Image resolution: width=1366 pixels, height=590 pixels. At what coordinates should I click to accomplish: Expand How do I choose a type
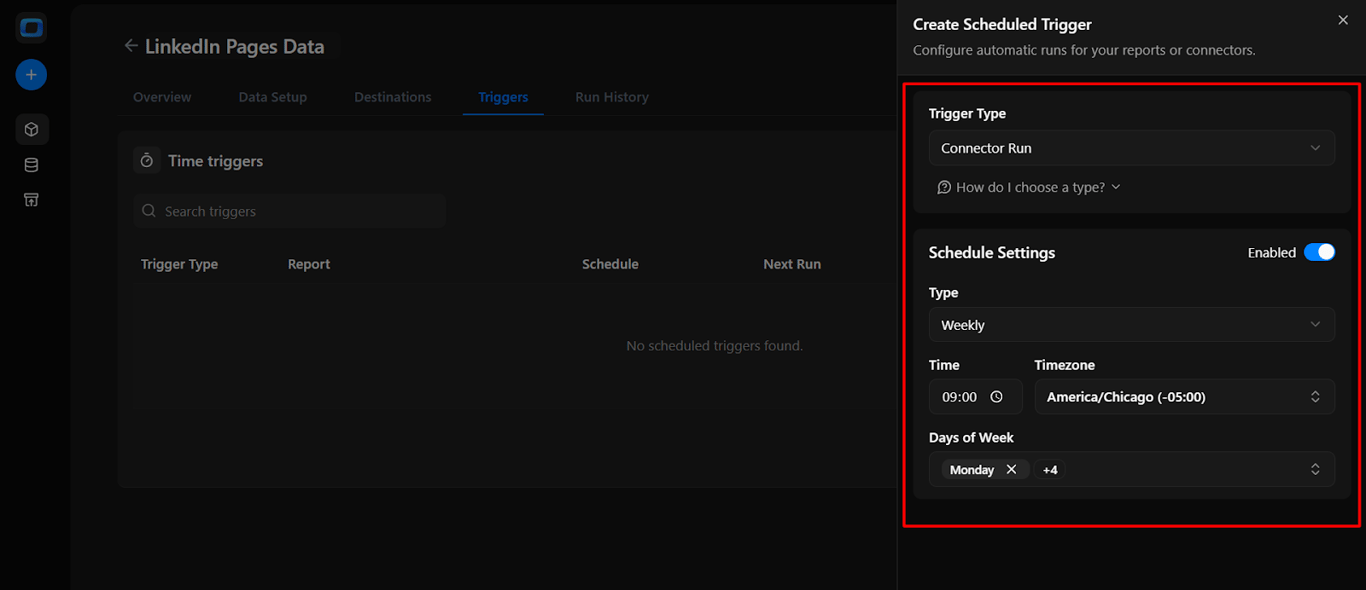[x=1029, y=187]
